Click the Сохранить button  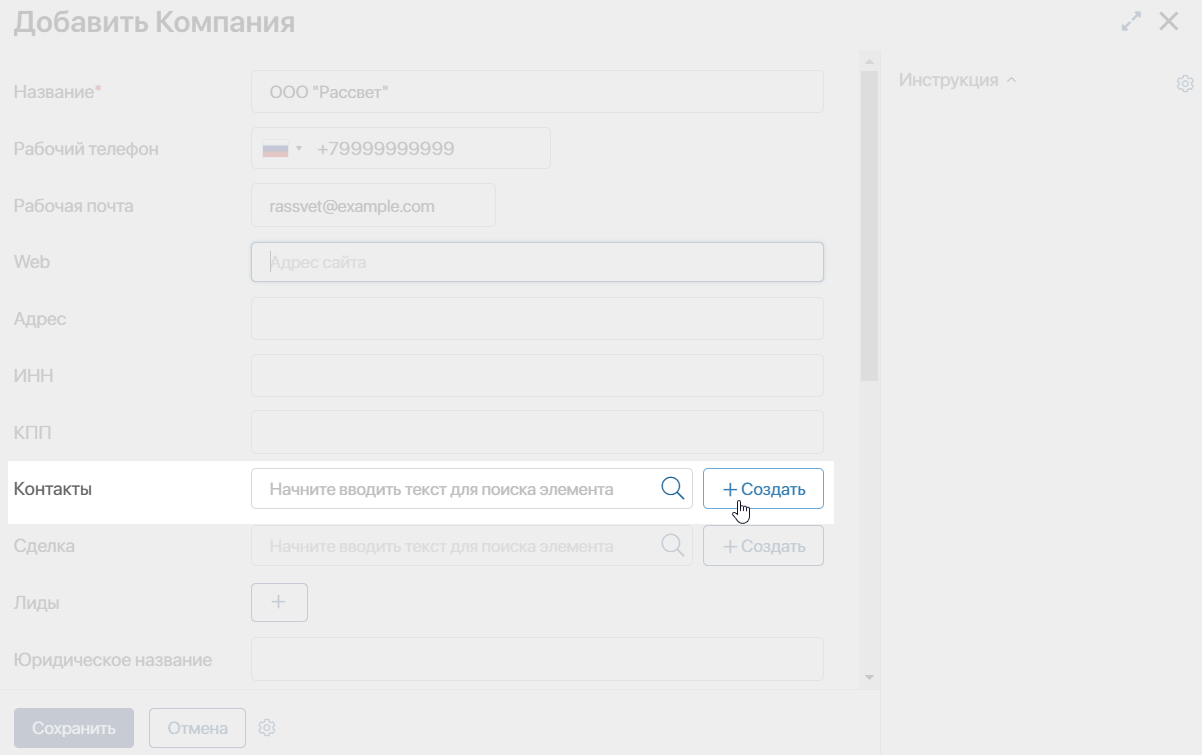[74, 728]
